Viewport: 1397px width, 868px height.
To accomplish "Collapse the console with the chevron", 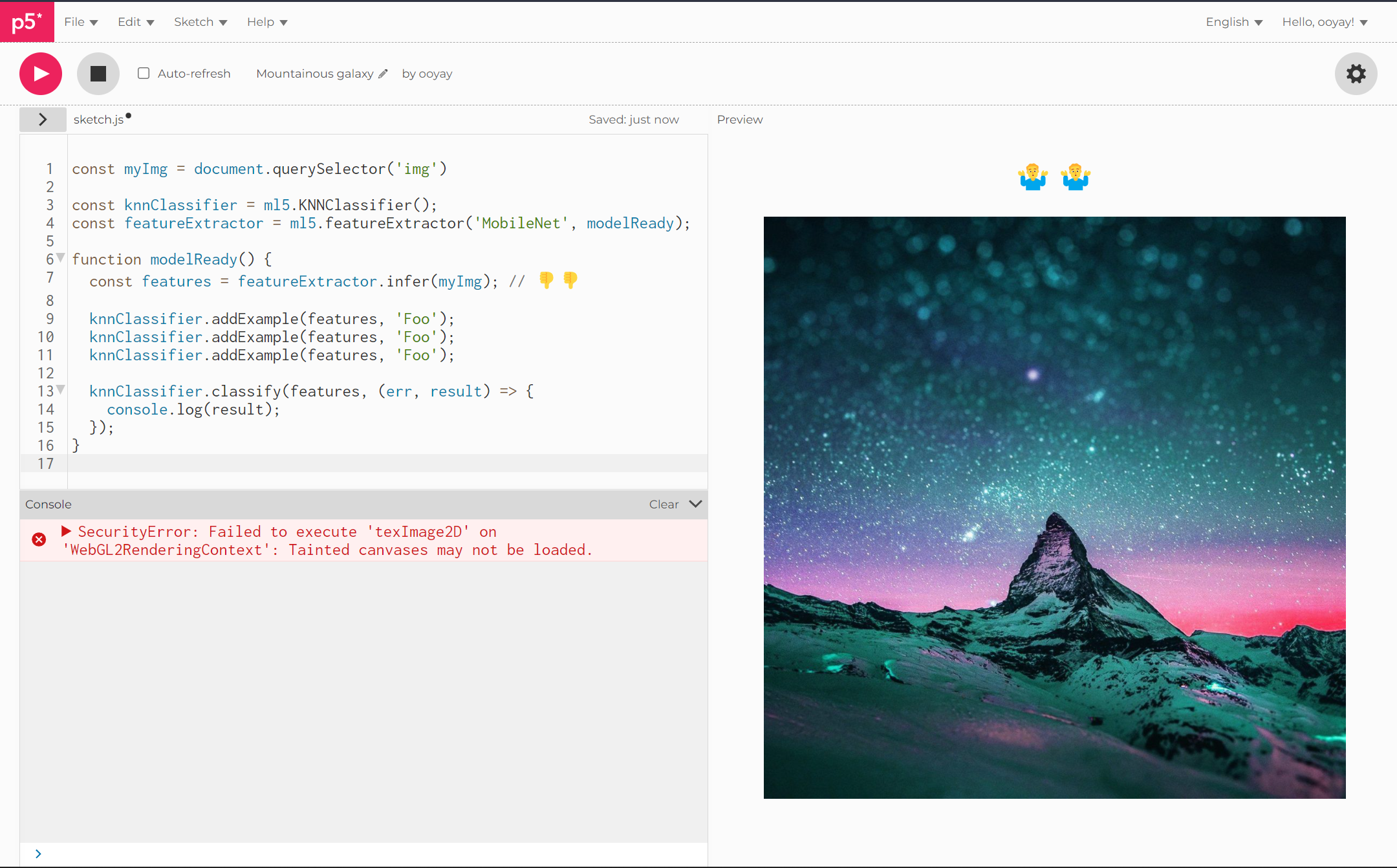I will [x=696, y=504].
